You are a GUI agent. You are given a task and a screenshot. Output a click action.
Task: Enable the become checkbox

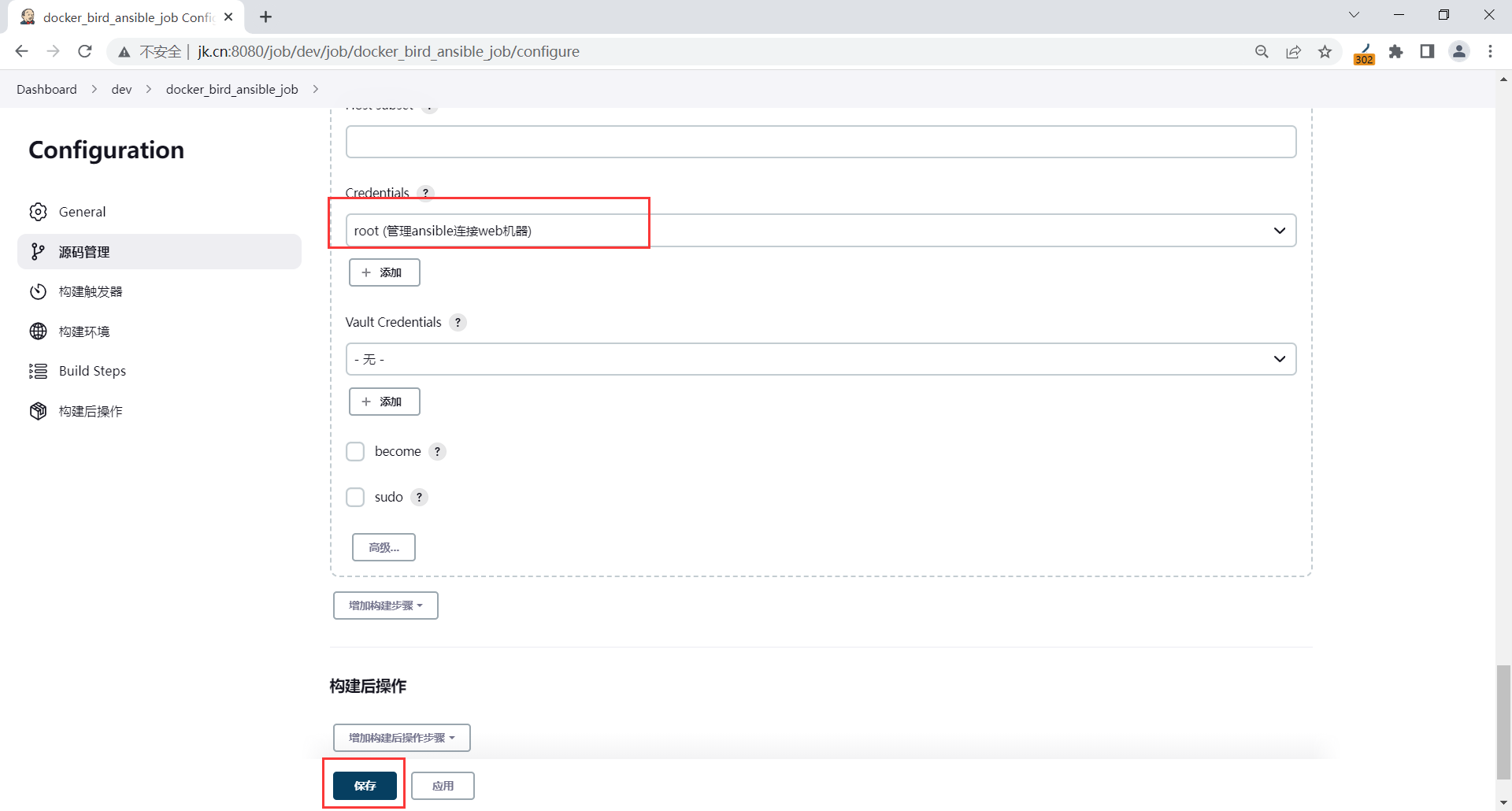(355, 451)
